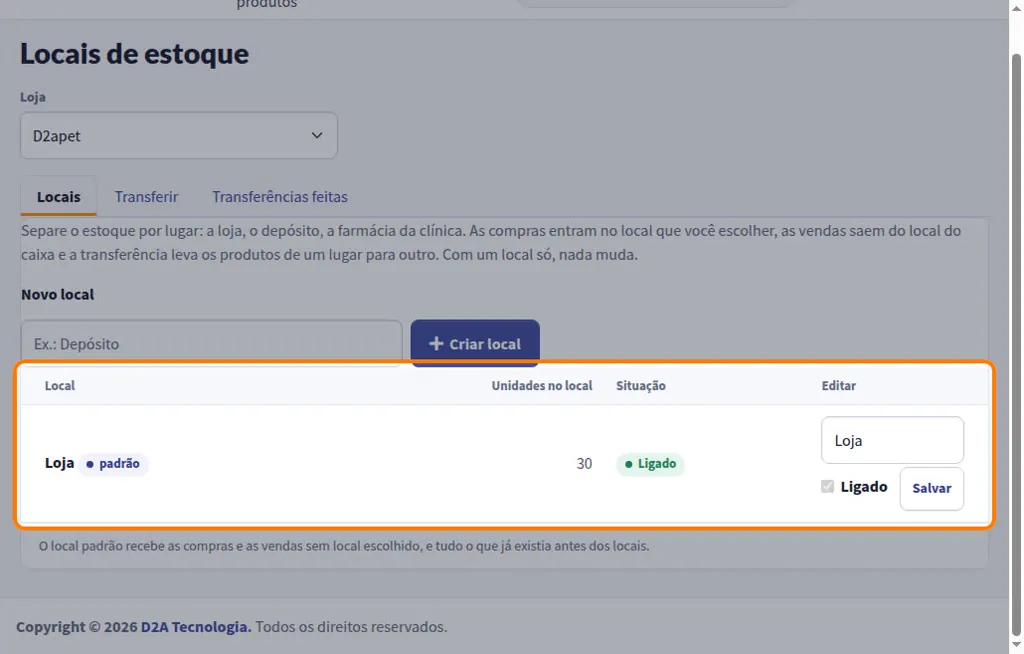Viewport: 1024px width, 654px height.
Task: Switch to the Locais tab
Action: click(59, 197)
